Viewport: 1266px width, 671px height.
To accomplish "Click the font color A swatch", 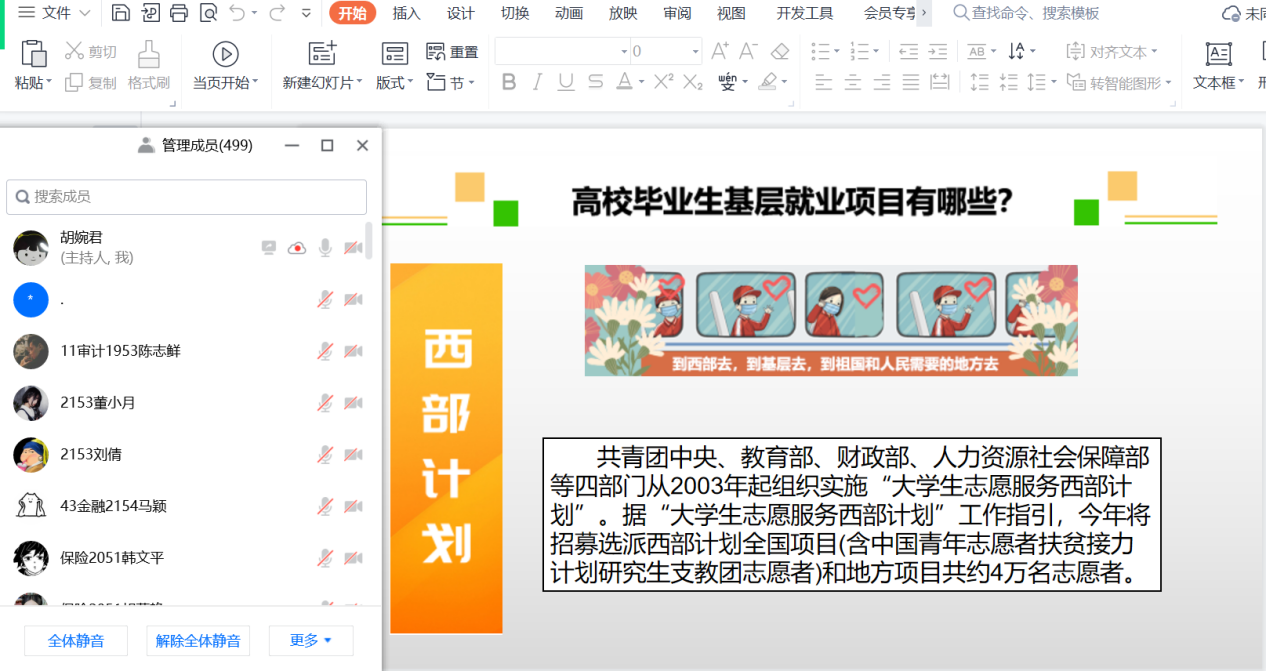I will pyautogui.click(x=624, y=82).
